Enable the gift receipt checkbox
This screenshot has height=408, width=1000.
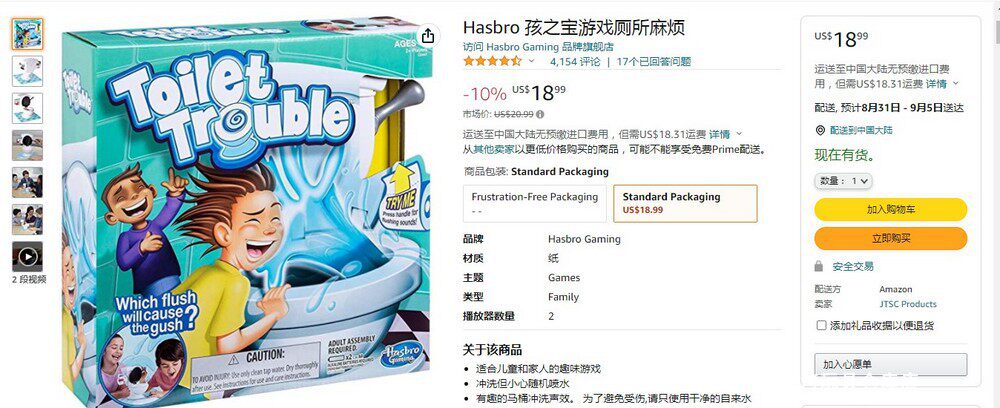[821, 325]
